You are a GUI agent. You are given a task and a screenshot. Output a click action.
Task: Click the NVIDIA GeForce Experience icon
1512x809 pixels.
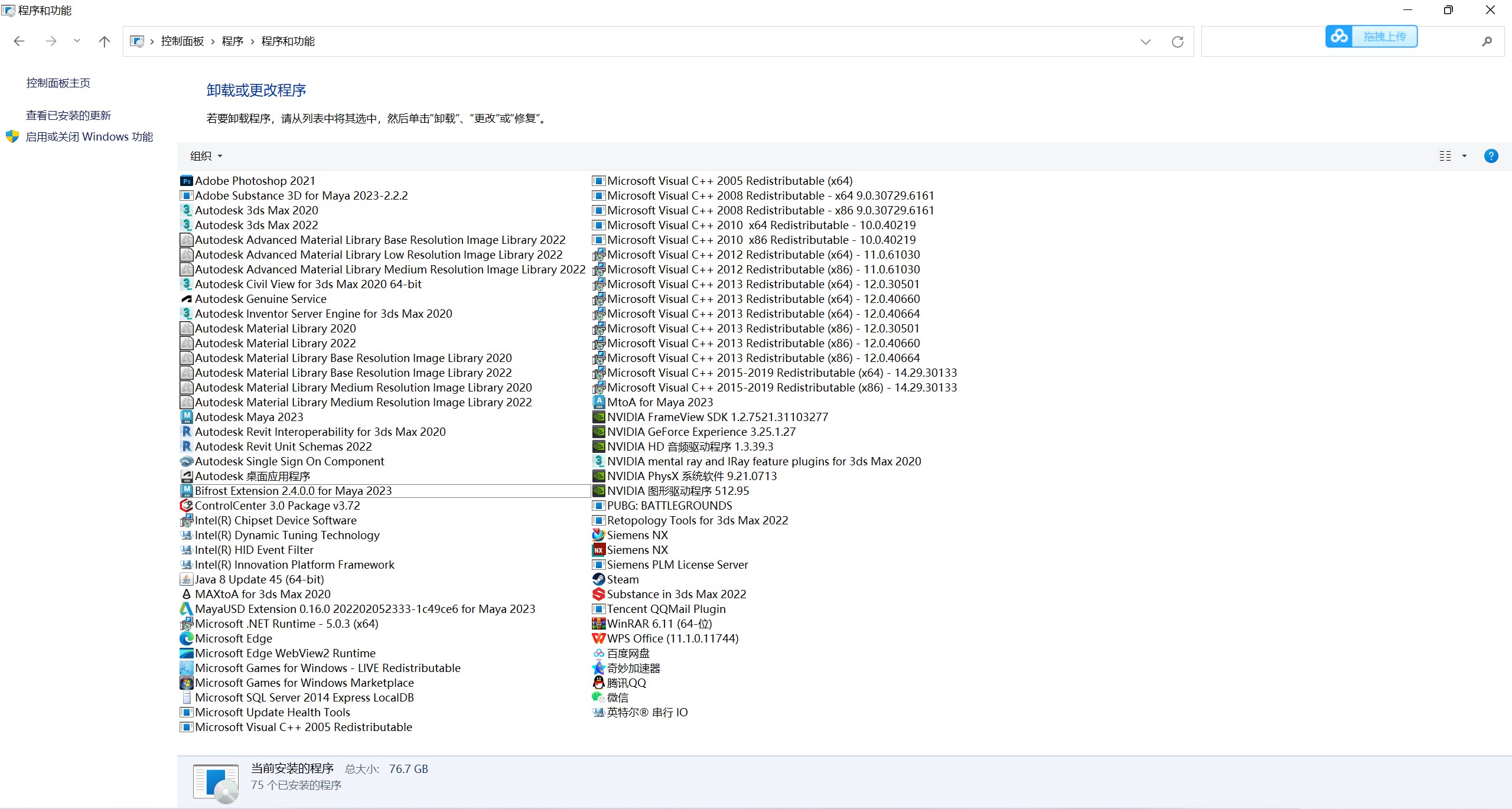[x=598, y=432]
